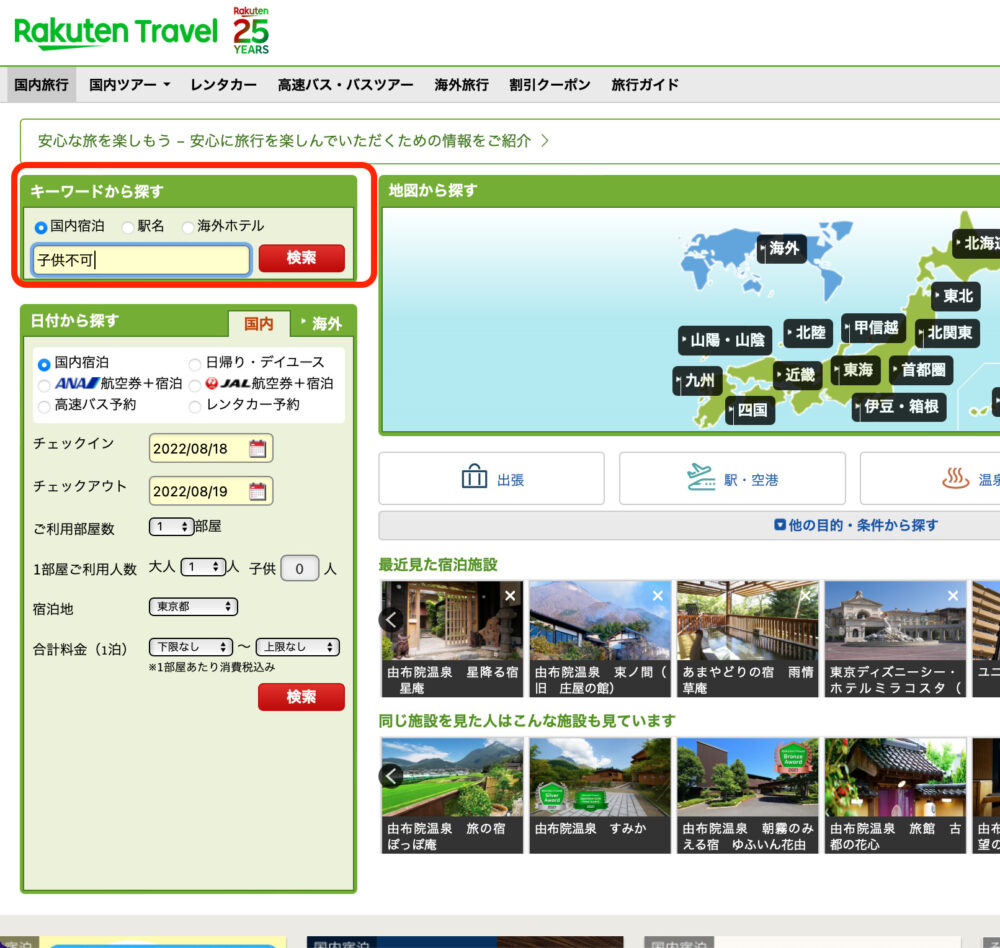This screenshot has height=948, width=1000.
Task: Open the 大人 adult count dropdown
Action: click(203, 567)
